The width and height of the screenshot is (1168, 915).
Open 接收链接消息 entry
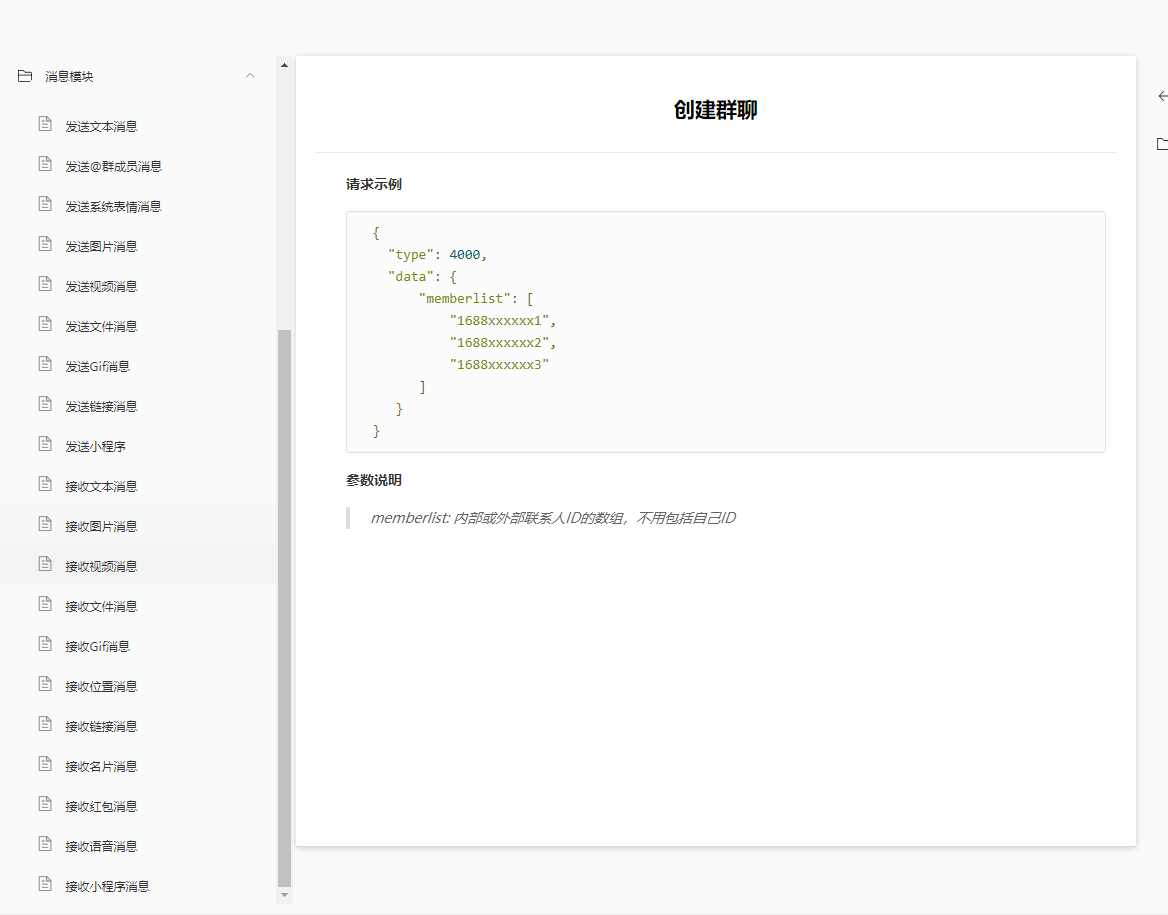point(101,726)
